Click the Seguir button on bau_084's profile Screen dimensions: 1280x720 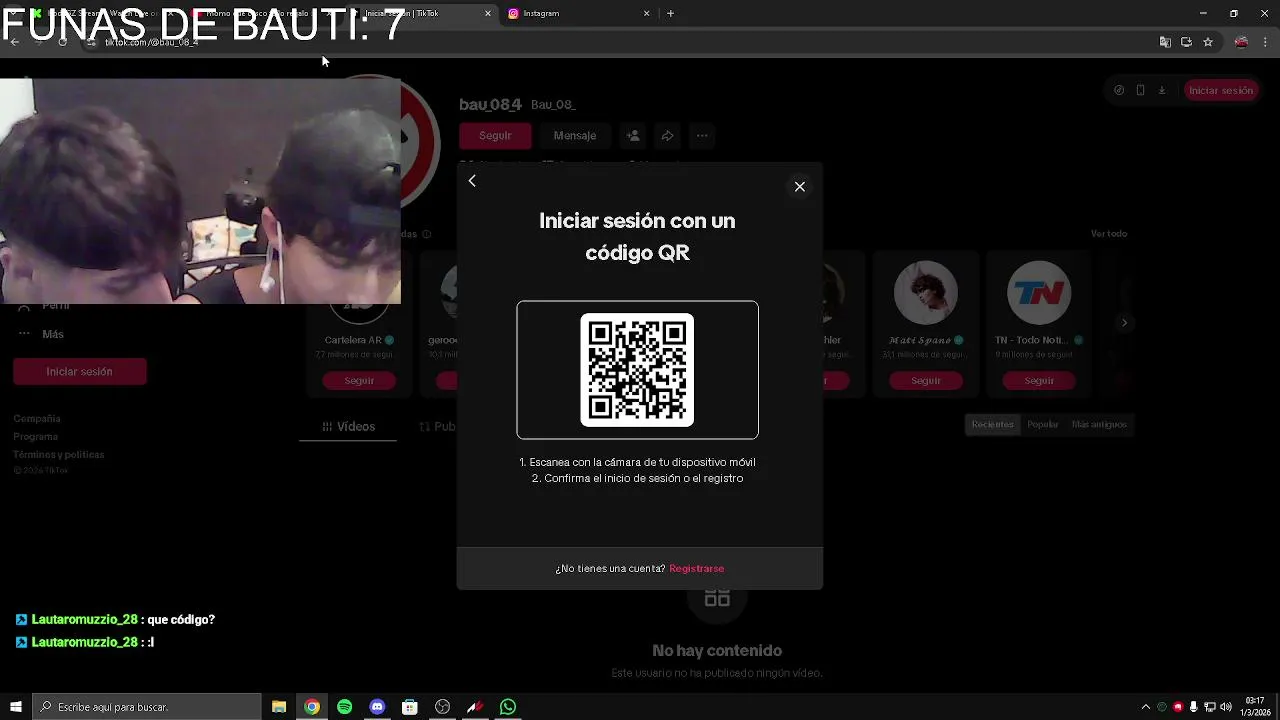coord(495,135)
